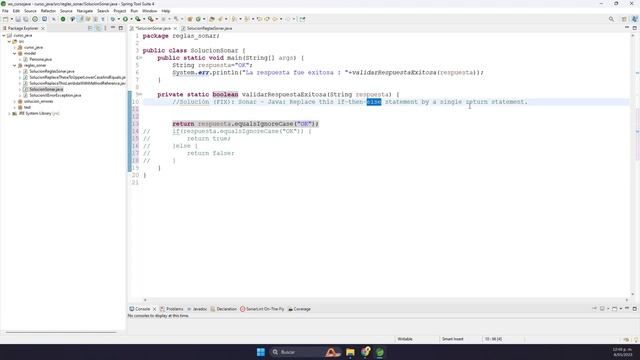This screenshot has height=360, width=640.
Task: Collapse the curso_java project node
Action: (x=4, y=36)
